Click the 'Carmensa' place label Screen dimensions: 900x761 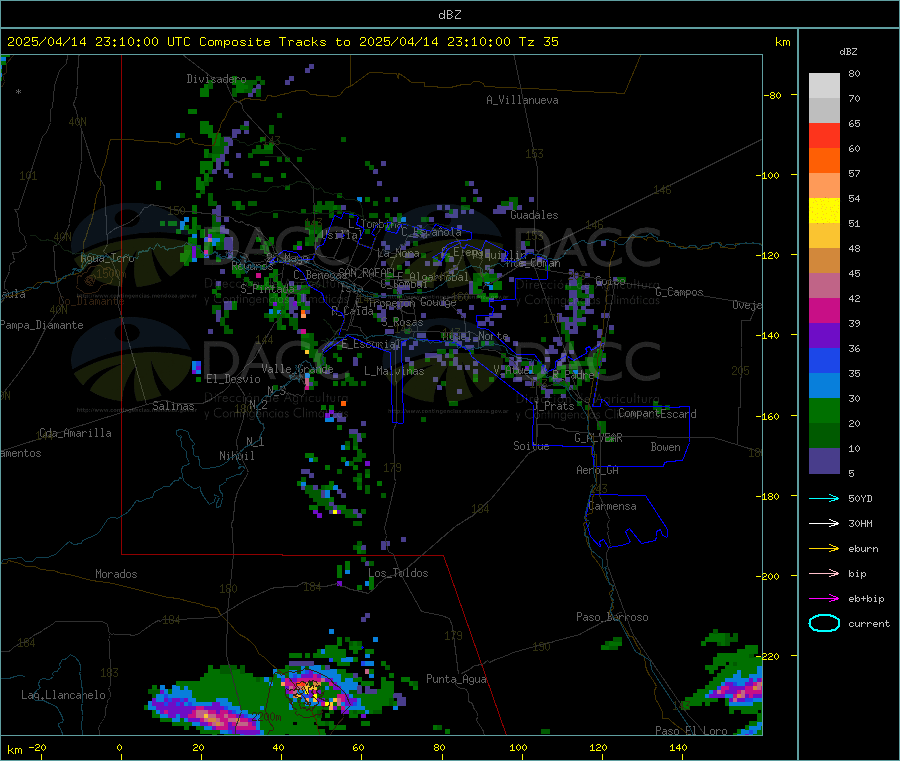(x=612, y=506)
